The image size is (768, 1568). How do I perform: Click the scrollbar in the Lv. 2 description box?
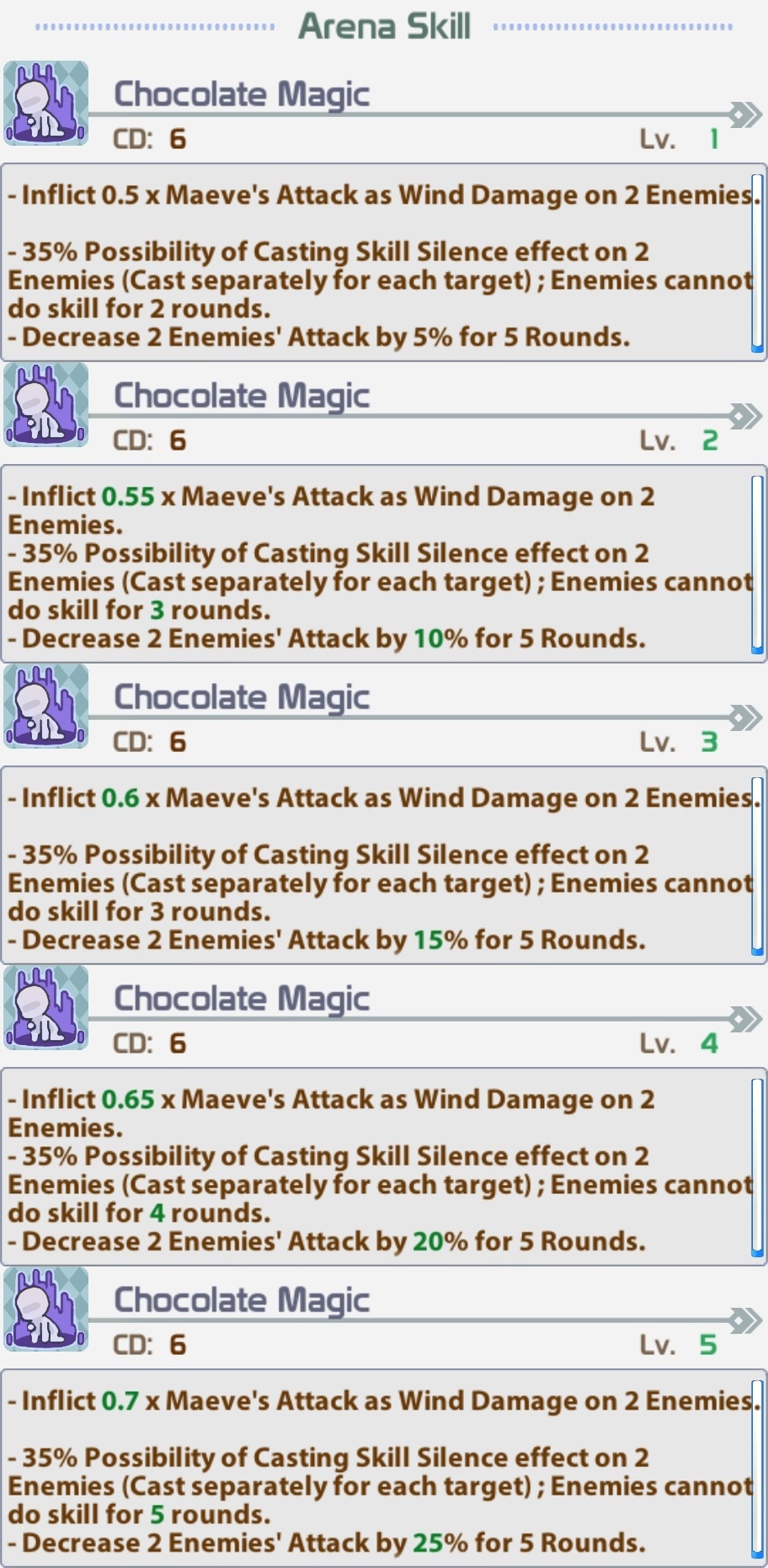757,564
